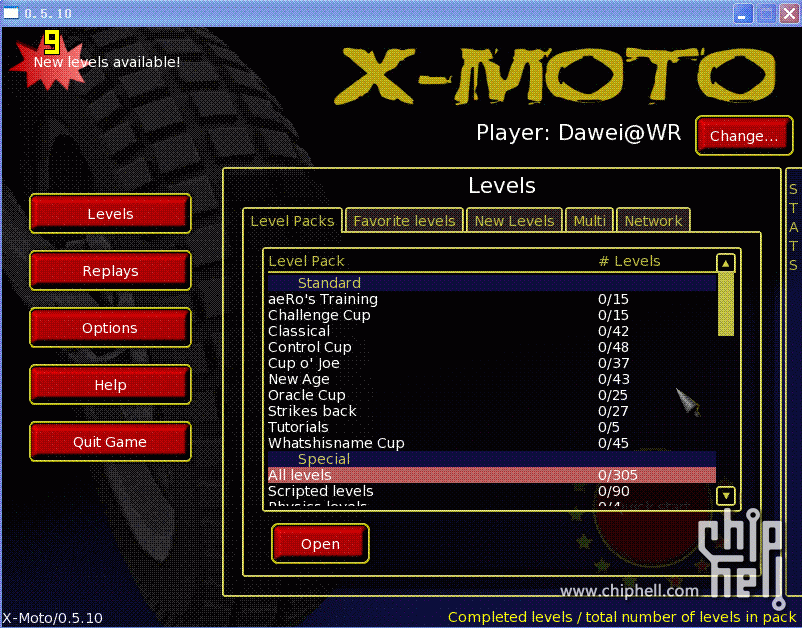Click Open to open selected level pack

tap(320, 544)
